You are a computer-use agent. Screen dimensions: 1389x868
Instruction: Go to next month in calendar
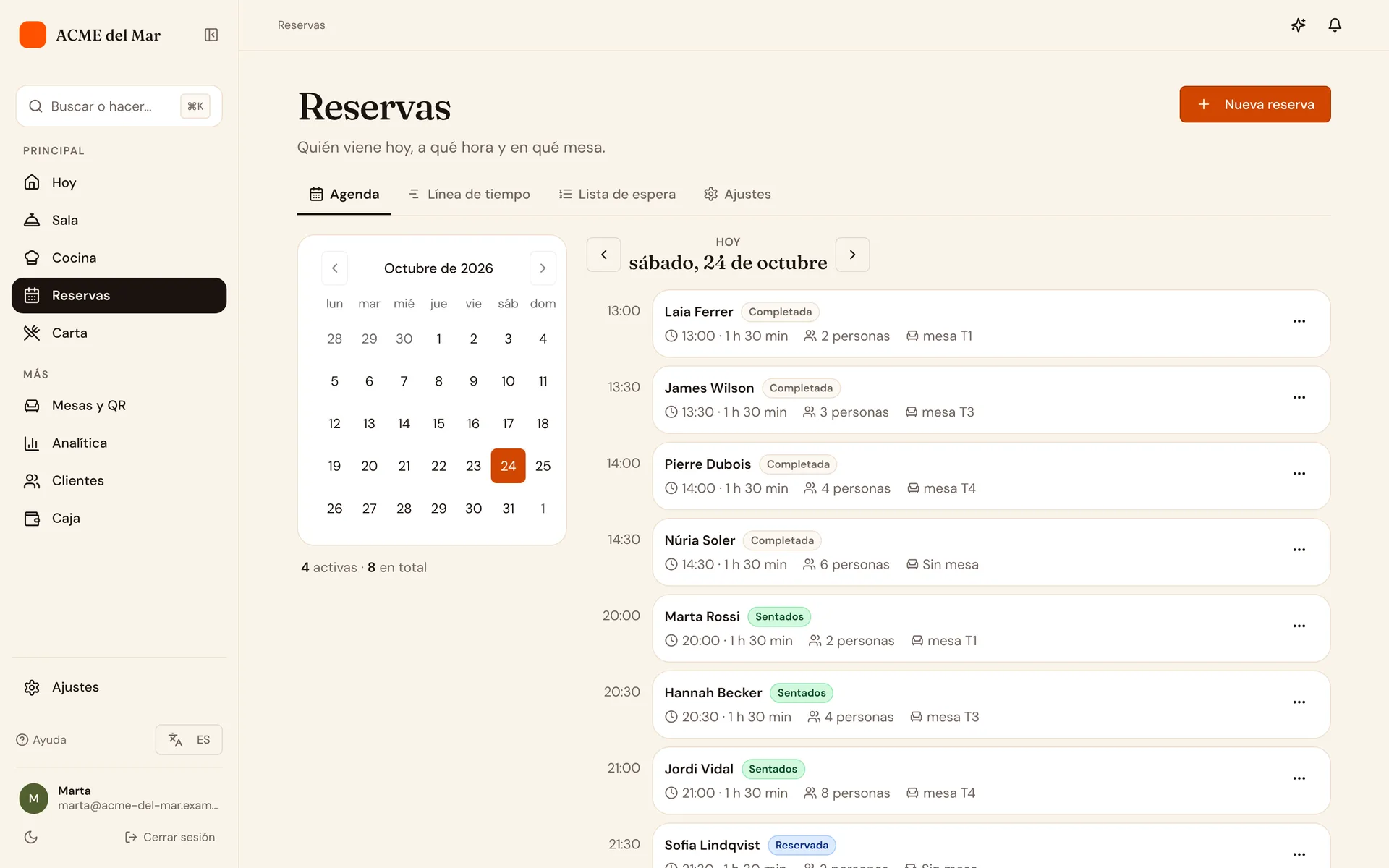tap(543, 268)
